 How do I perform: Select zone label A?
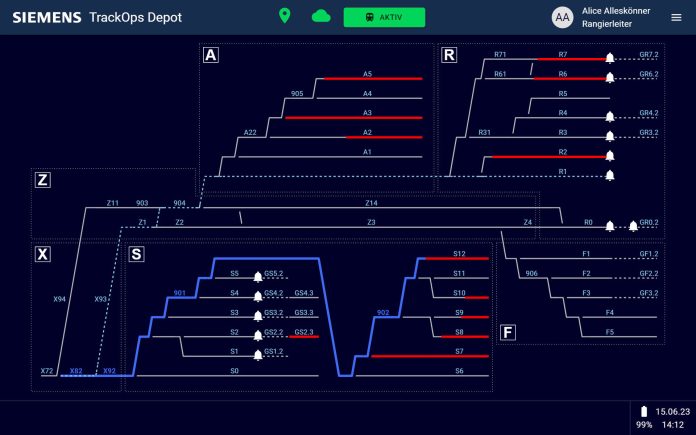[x=211, y=55]
